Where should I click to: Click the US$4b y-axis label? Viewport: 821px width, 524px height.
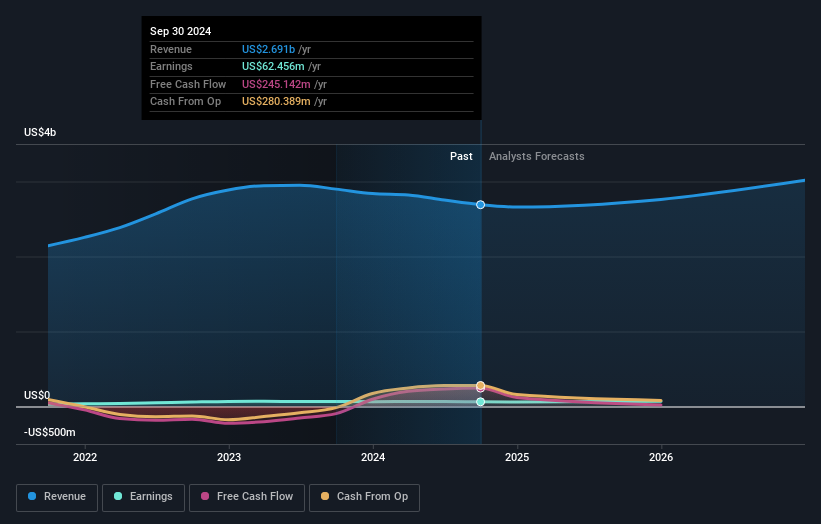tap(40, 132)
